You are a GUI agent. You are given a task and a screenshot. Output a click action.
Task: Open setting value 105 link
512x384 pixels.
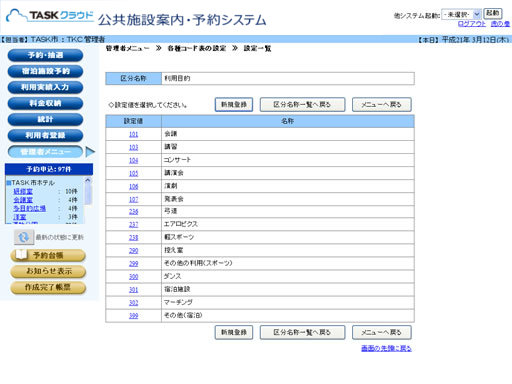click(x=133, y=173)
